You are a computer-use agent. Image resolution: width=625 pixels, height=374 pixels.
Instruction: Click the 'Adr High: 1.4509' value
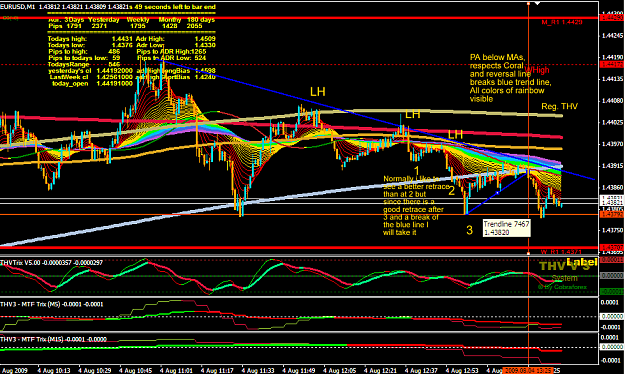[176, 39]
